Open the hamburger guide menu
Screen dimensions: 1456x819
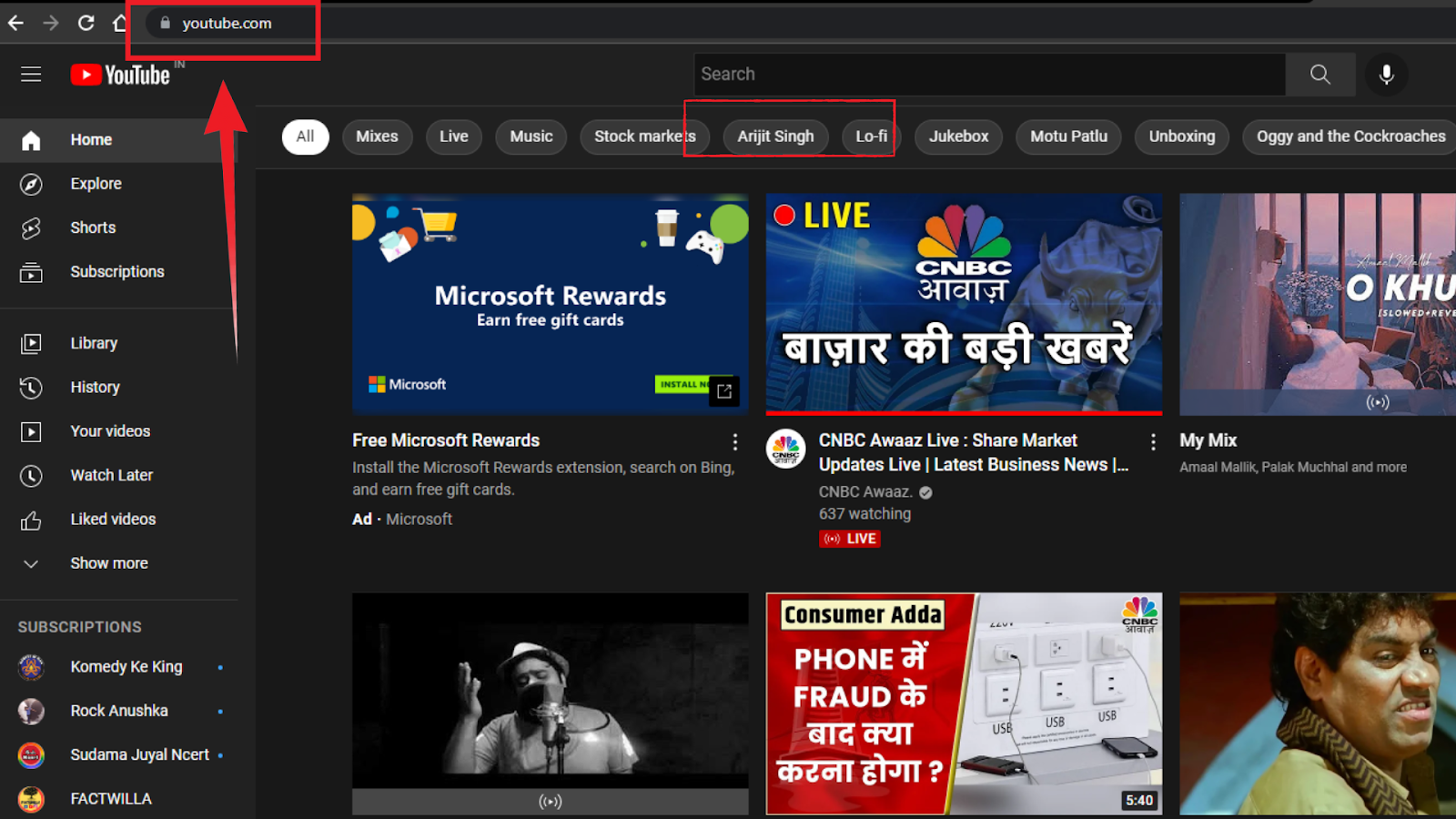pos(31,74)
